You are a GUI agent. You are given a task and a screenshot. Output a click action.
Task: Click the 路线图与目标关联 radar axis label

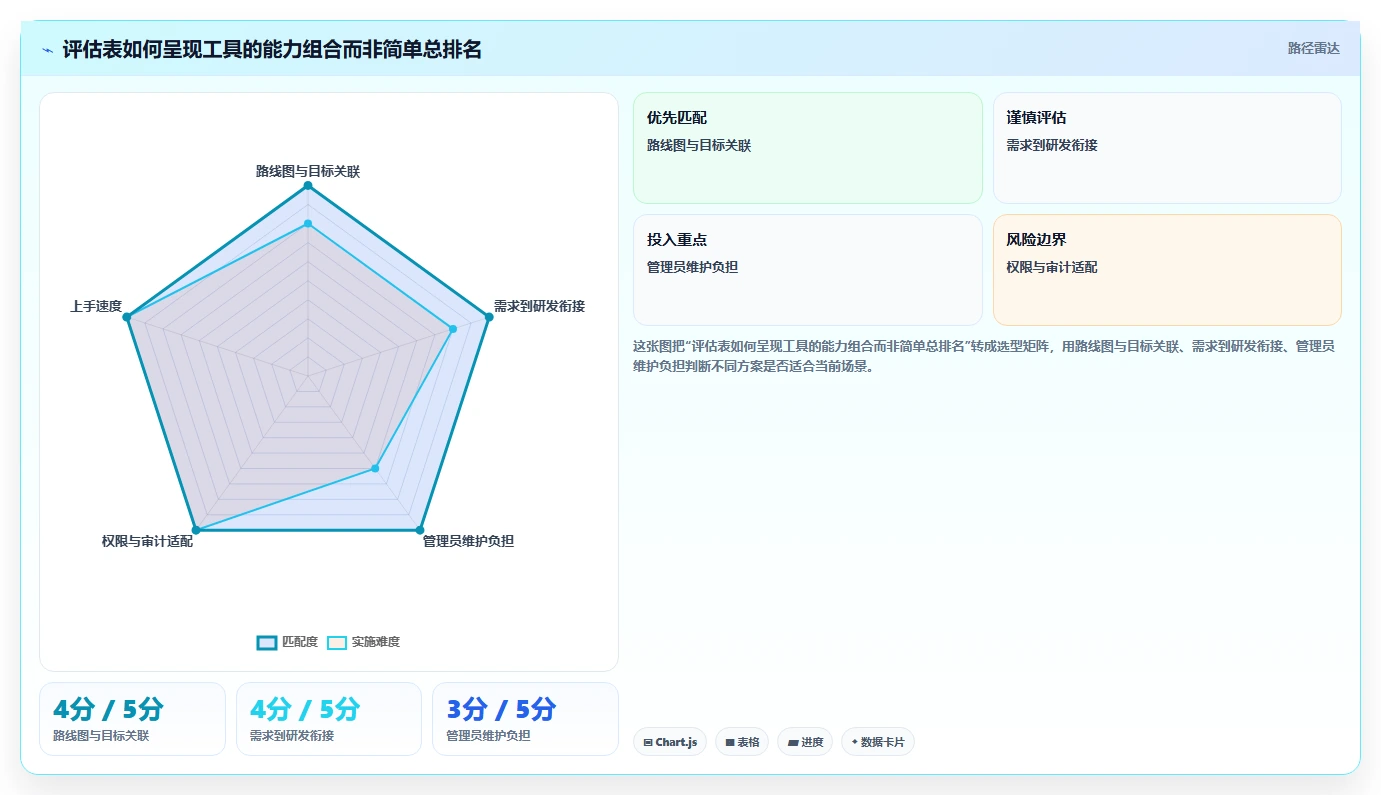click(x=308, y=171)
